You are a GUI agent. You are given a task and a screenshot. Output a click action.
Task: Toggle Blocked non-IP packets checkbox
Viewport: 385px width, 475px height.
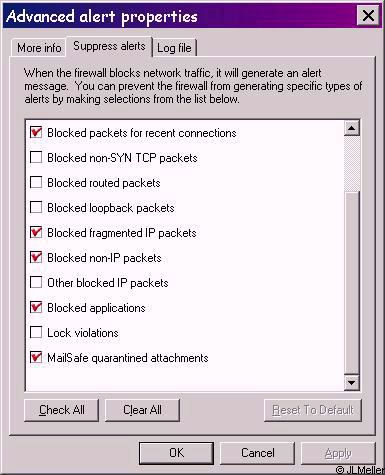[x=36, y=257]
